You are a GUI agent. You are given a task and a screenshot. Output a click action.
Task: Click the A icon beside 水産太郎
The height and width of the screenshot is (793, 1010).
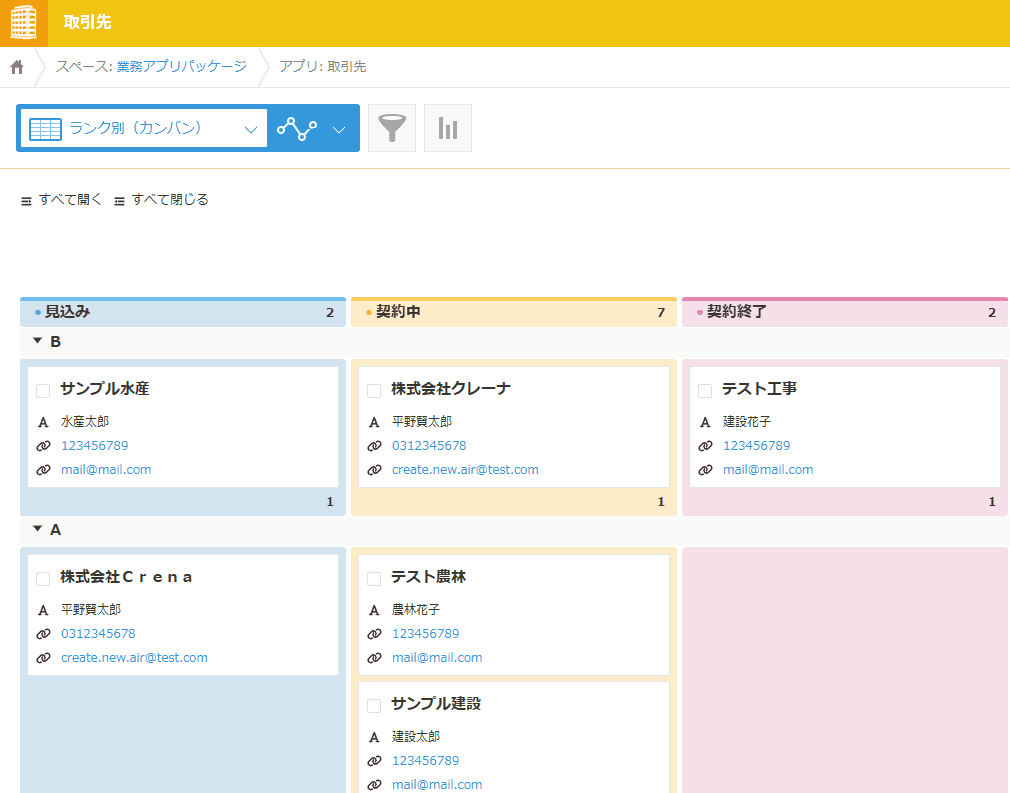(43, 422)
